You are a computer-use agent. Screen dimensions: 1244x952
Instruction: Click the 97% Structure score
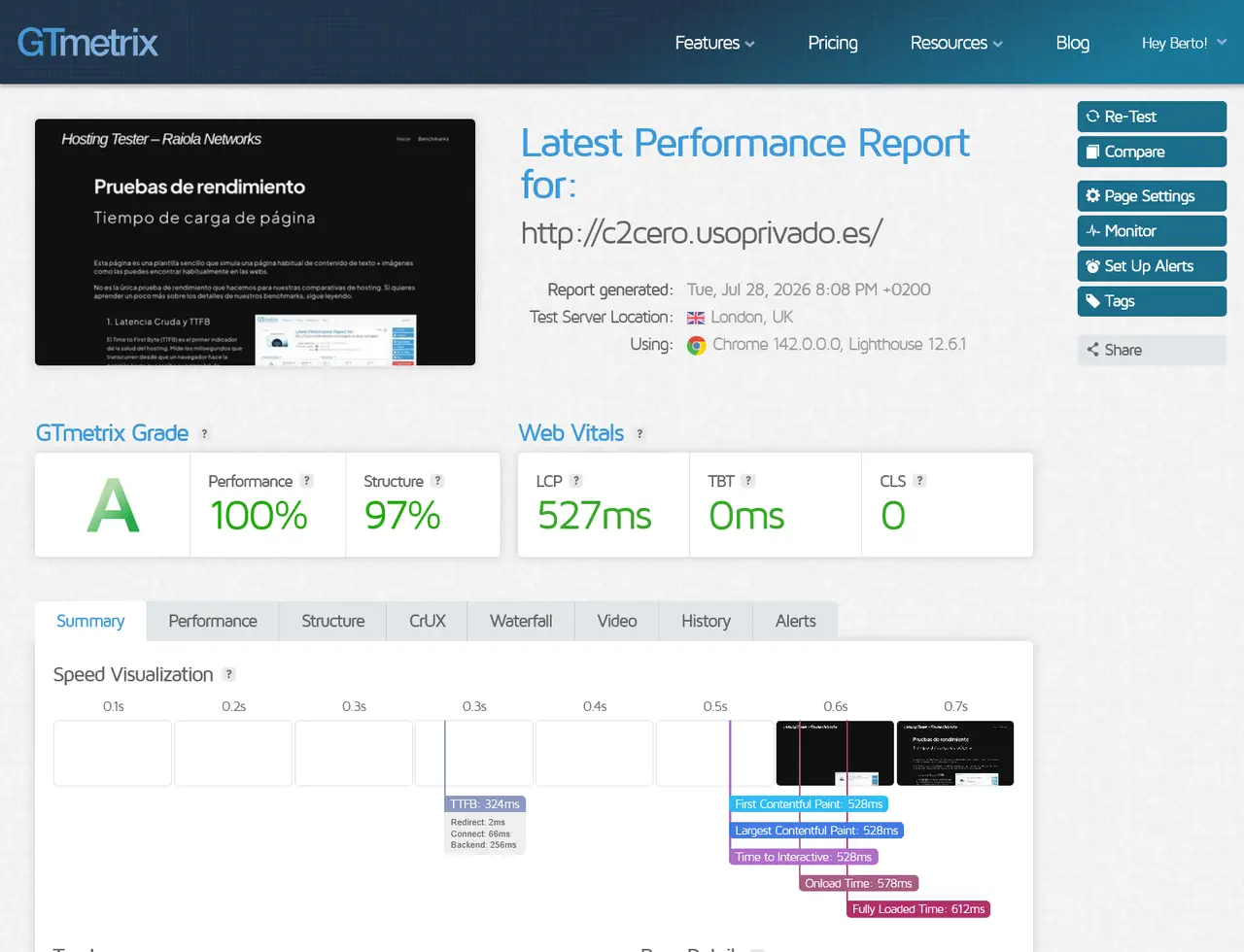402,516
